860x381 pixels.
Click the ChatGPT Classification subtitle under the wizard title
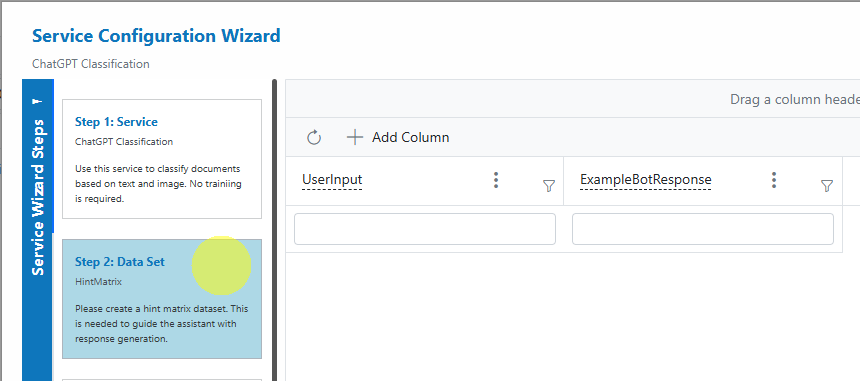pos(90,64)
